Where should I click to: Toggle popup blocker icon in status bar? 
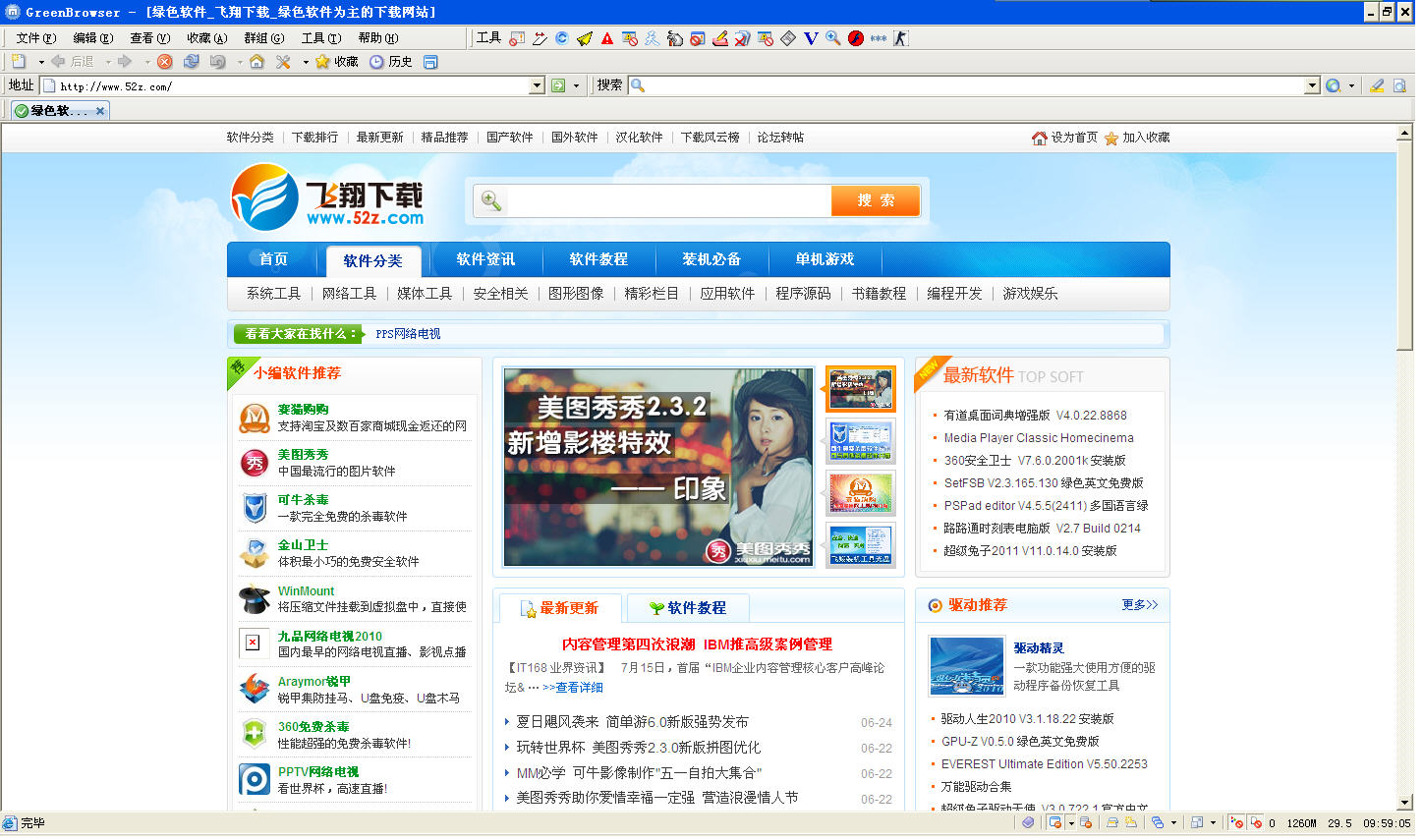tap(1054, 822)
